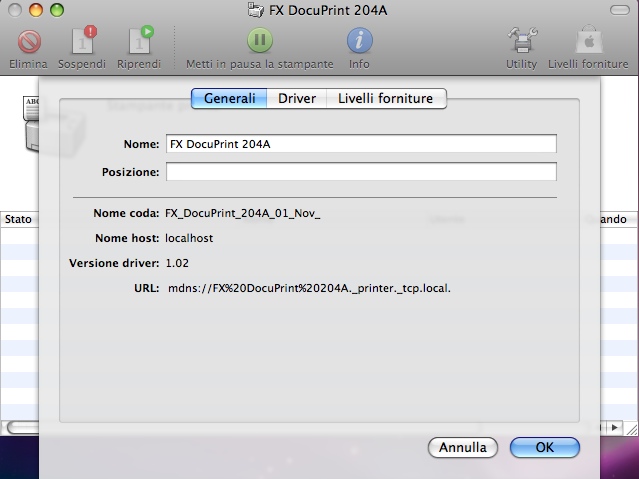Confirm with the OK button

pos(544,448)
